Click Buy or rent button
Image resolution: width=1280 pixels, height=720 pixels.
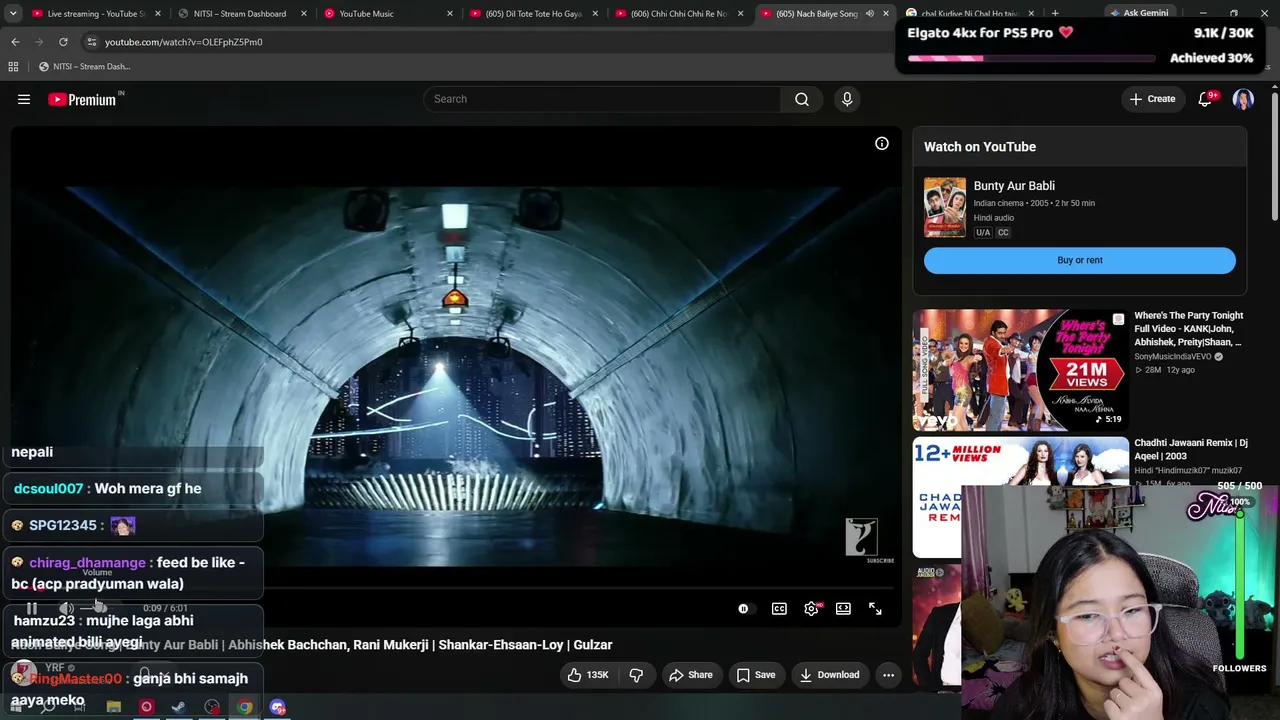[1080, 260]
